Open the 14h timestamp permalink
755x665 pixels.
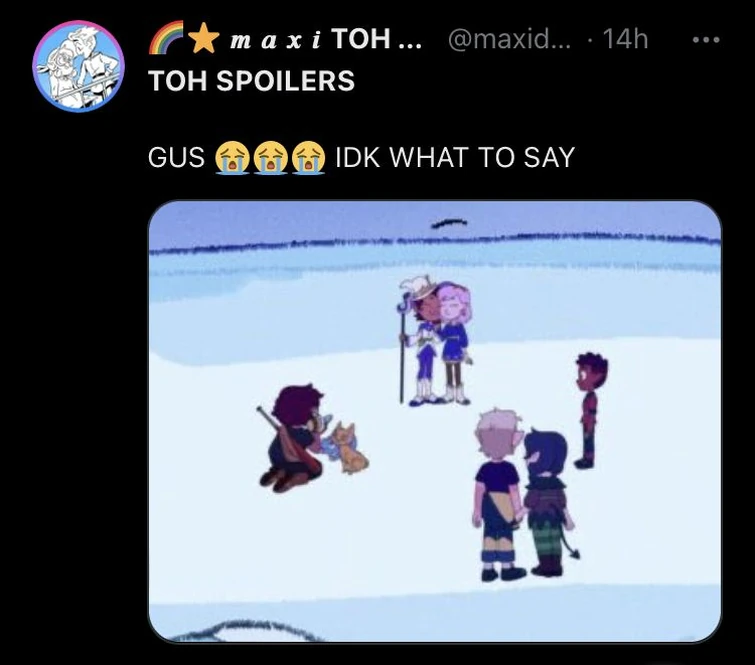(x=625, y=39)
